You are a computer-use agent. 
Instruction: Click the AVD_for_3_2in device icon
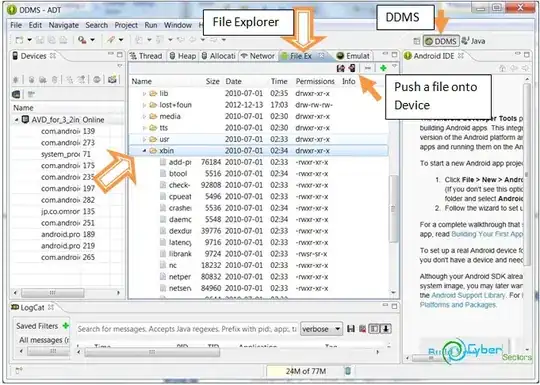click(25, 120)
